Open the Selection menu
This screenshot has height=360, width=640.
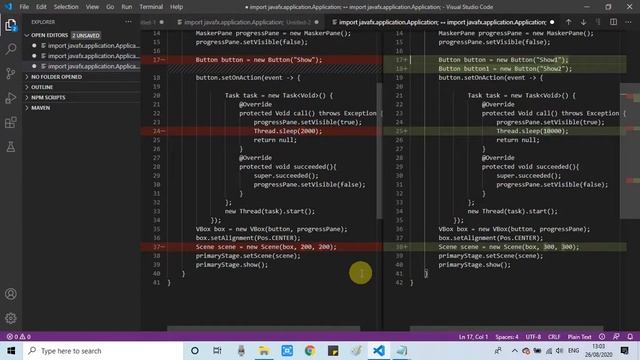tap(66, 7)
